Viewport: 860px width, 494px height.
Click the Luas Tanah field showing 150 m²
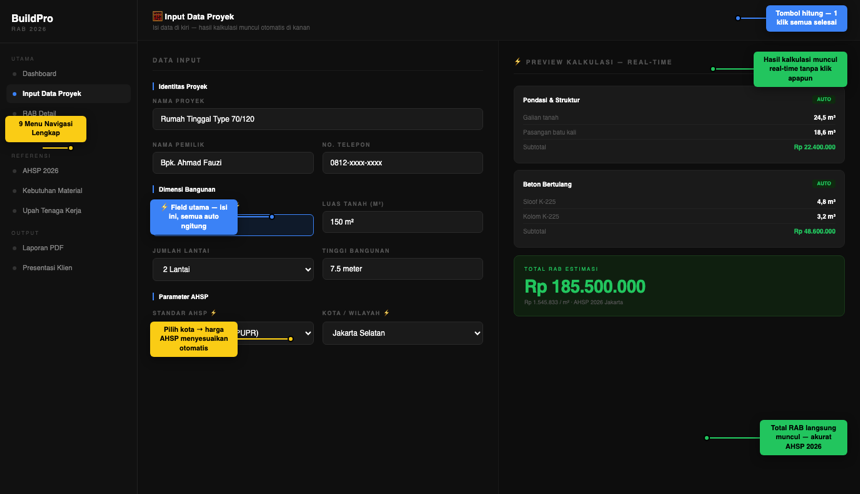click(403, 222)
